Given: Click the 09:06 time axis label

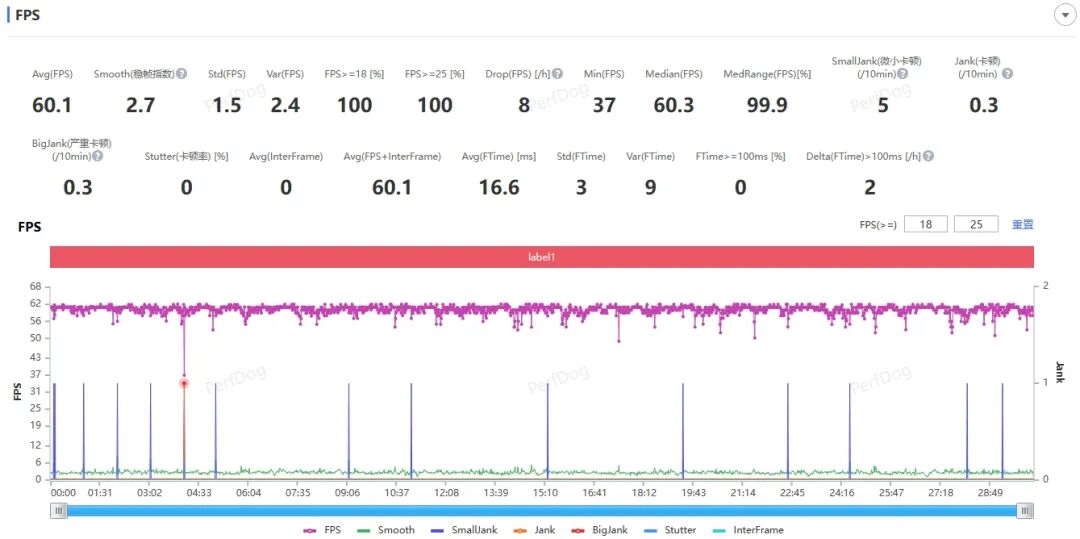Looking at the screenshot, I should [x=347, y=493].
